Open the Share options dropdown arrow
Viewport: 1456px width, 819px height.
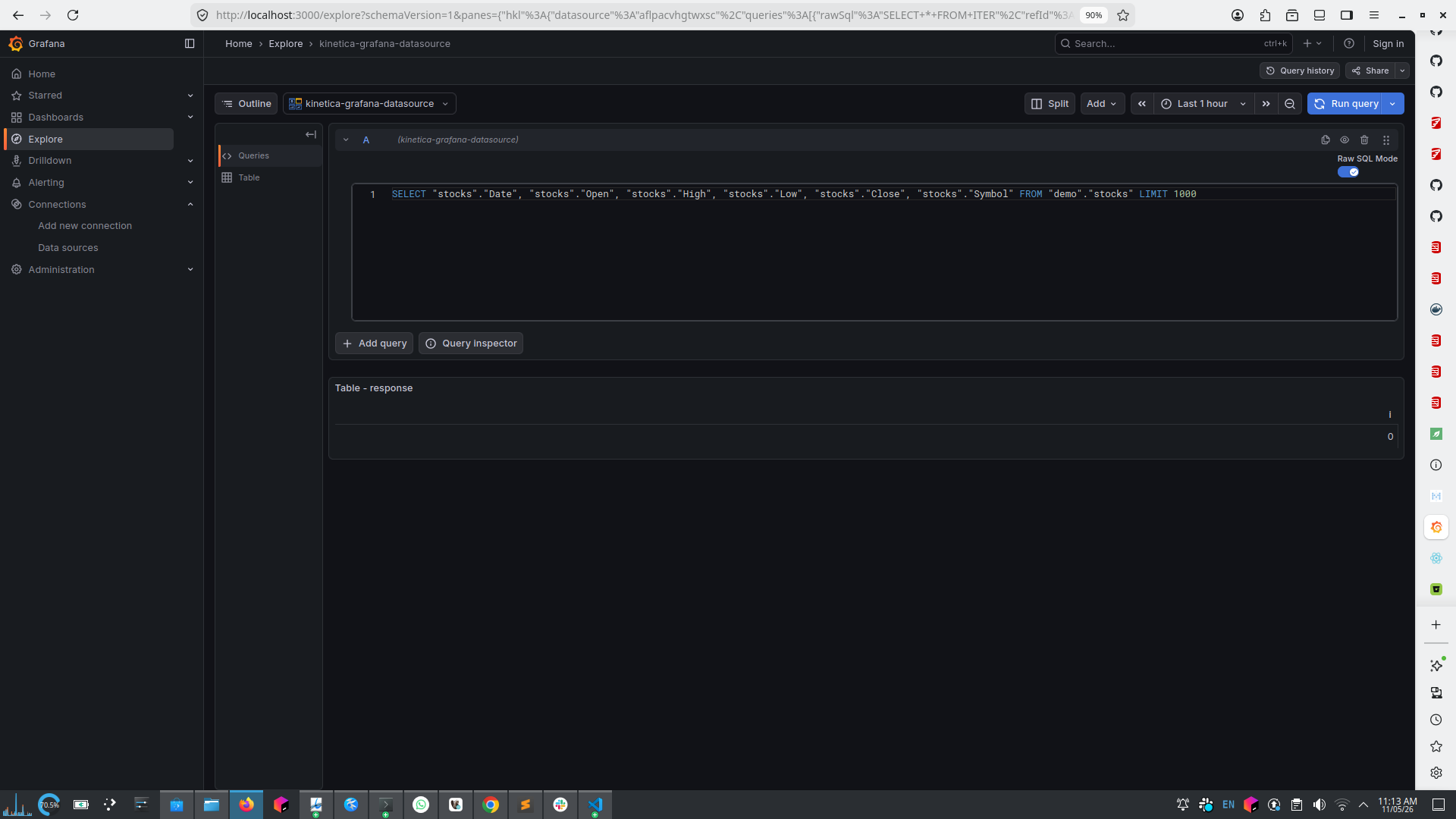coord(1403,71)
